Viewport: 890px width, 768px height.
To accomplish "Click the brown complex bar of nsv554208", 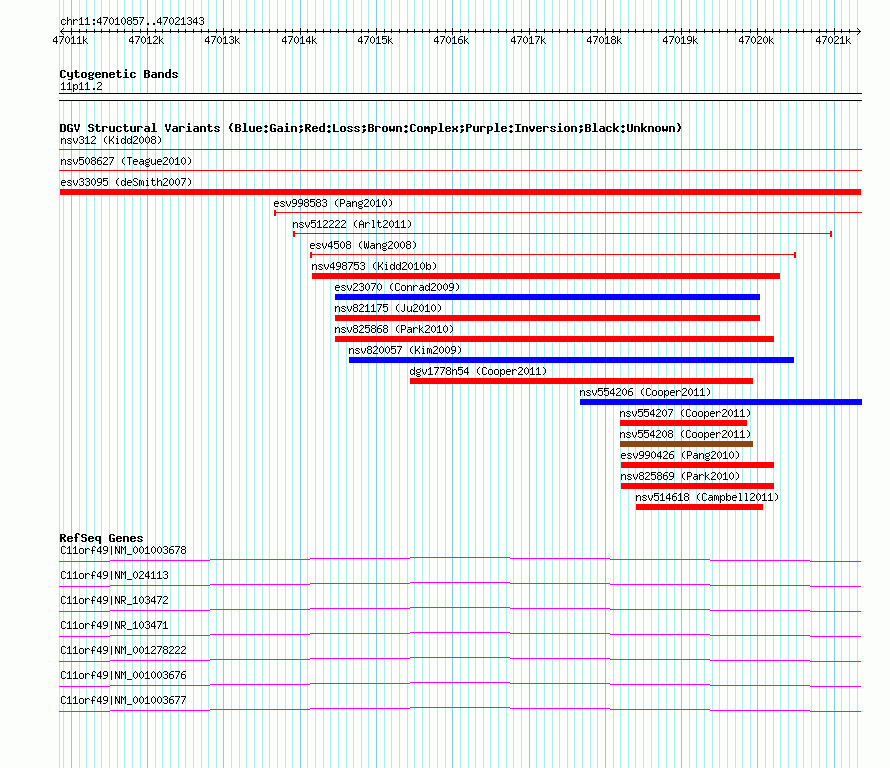I will click(686, 444).
